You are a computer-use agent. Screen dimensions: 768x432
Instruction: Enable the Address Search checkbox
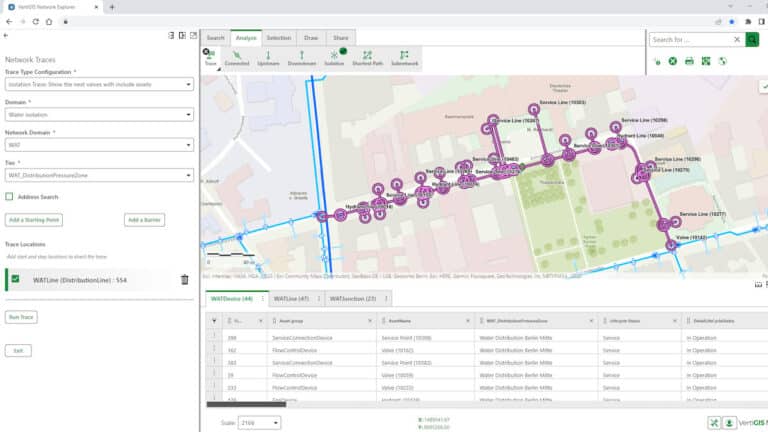(10, 197)
